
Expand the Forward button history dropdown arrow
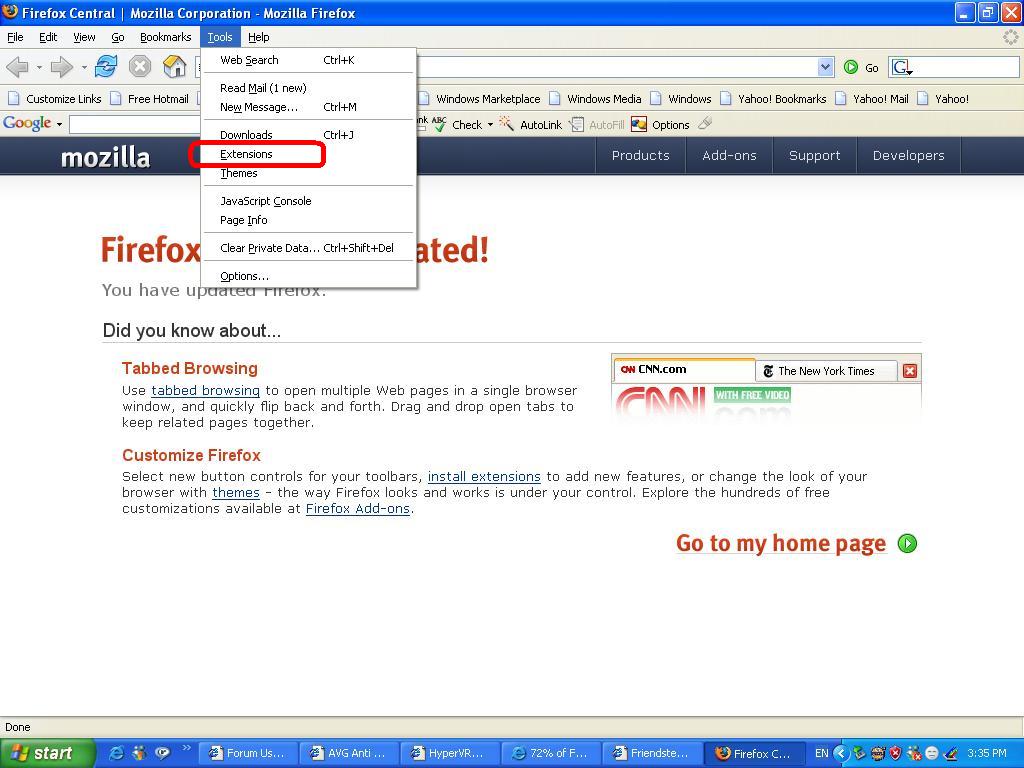(84, 67)
